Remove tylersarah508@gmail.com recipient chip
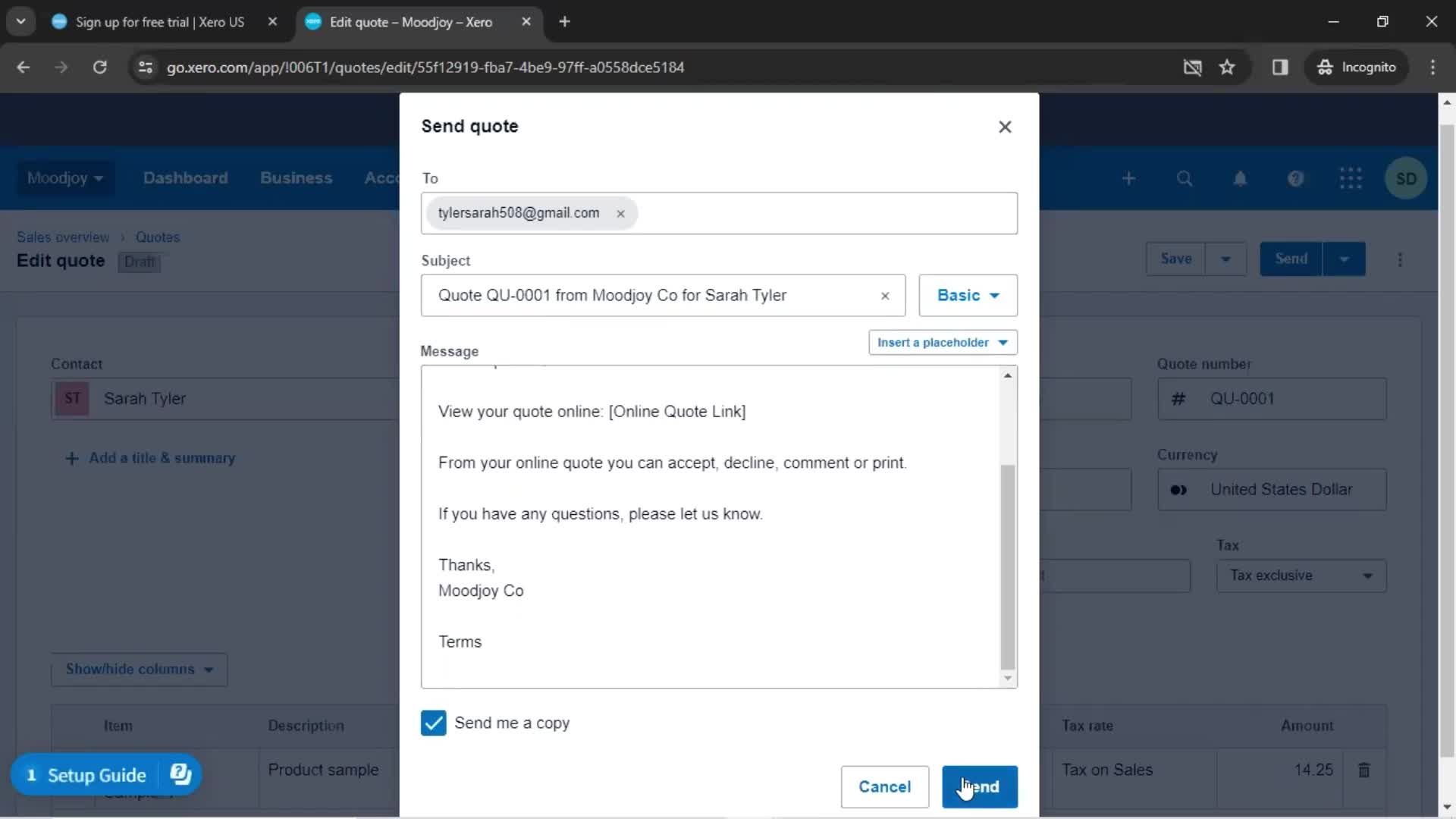Image resolution: width=1456 pixels, height=819 pixels. (620, 214)
